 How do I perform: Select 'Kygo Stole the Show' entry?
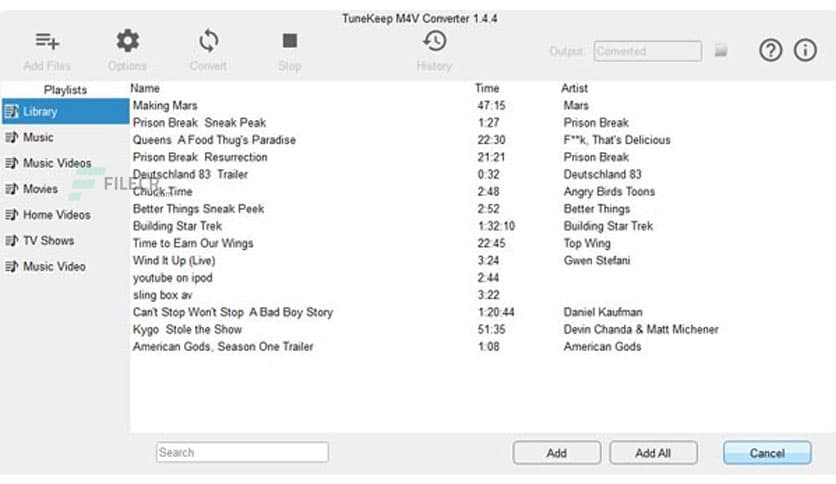[187, 329]
